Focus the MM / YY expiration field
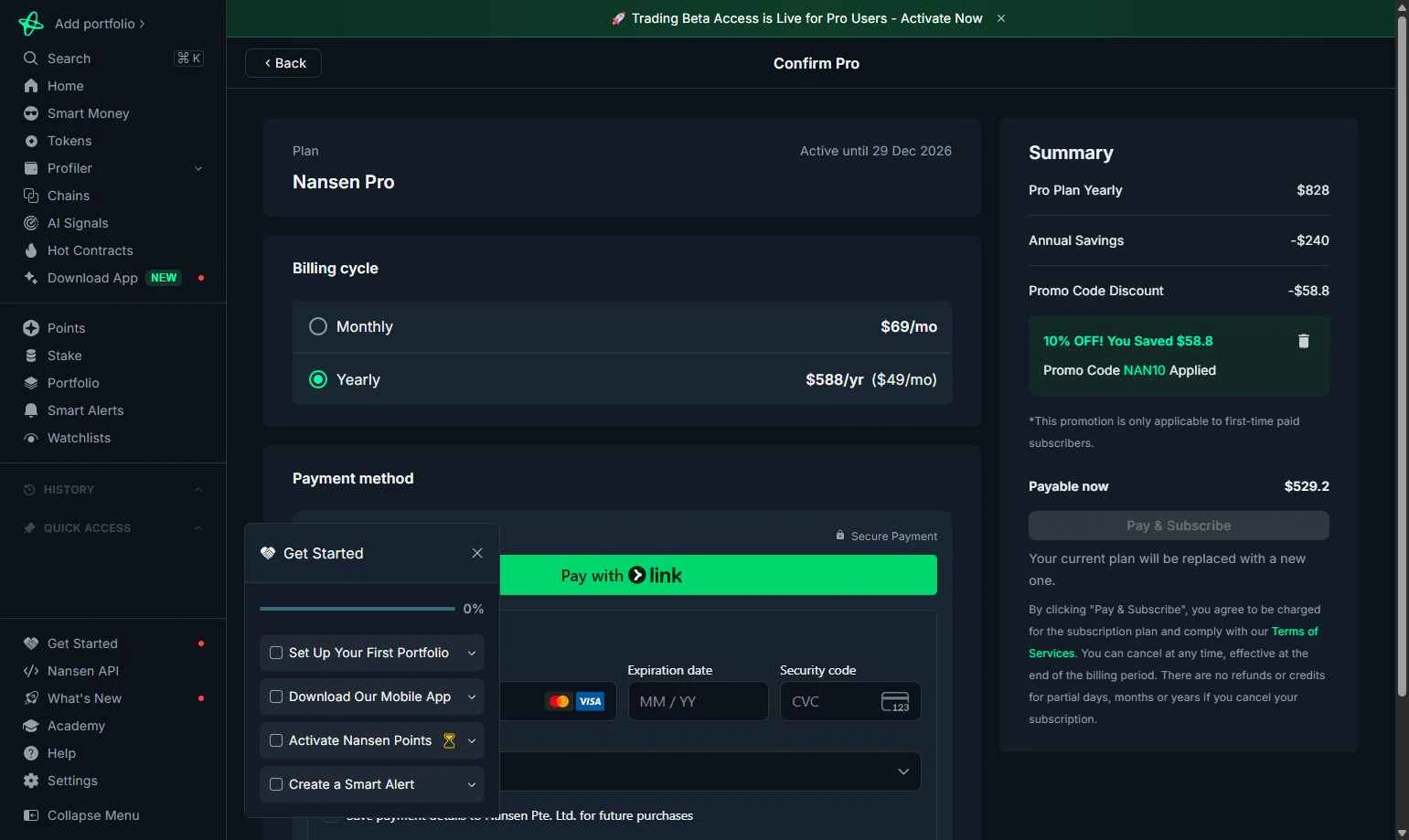1409x840 pixels. tap(698, 701)
